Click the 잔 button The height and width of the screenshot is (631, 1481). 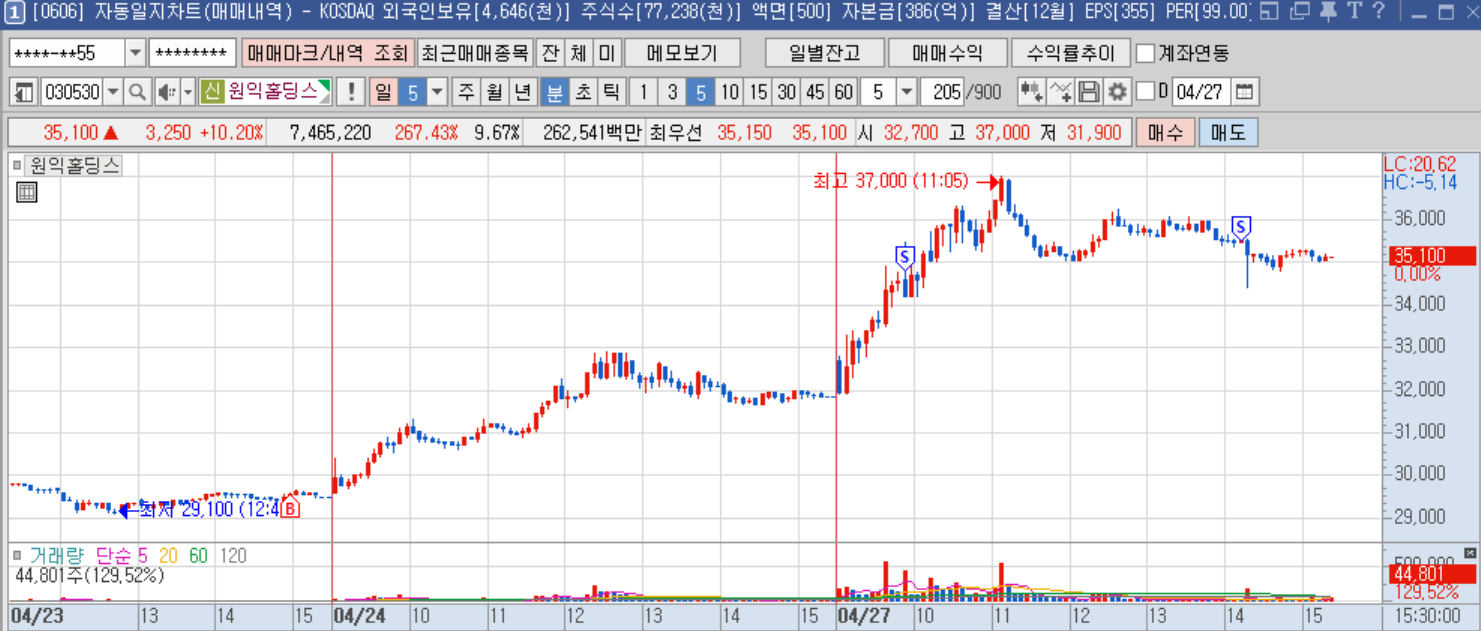[551, 53]
